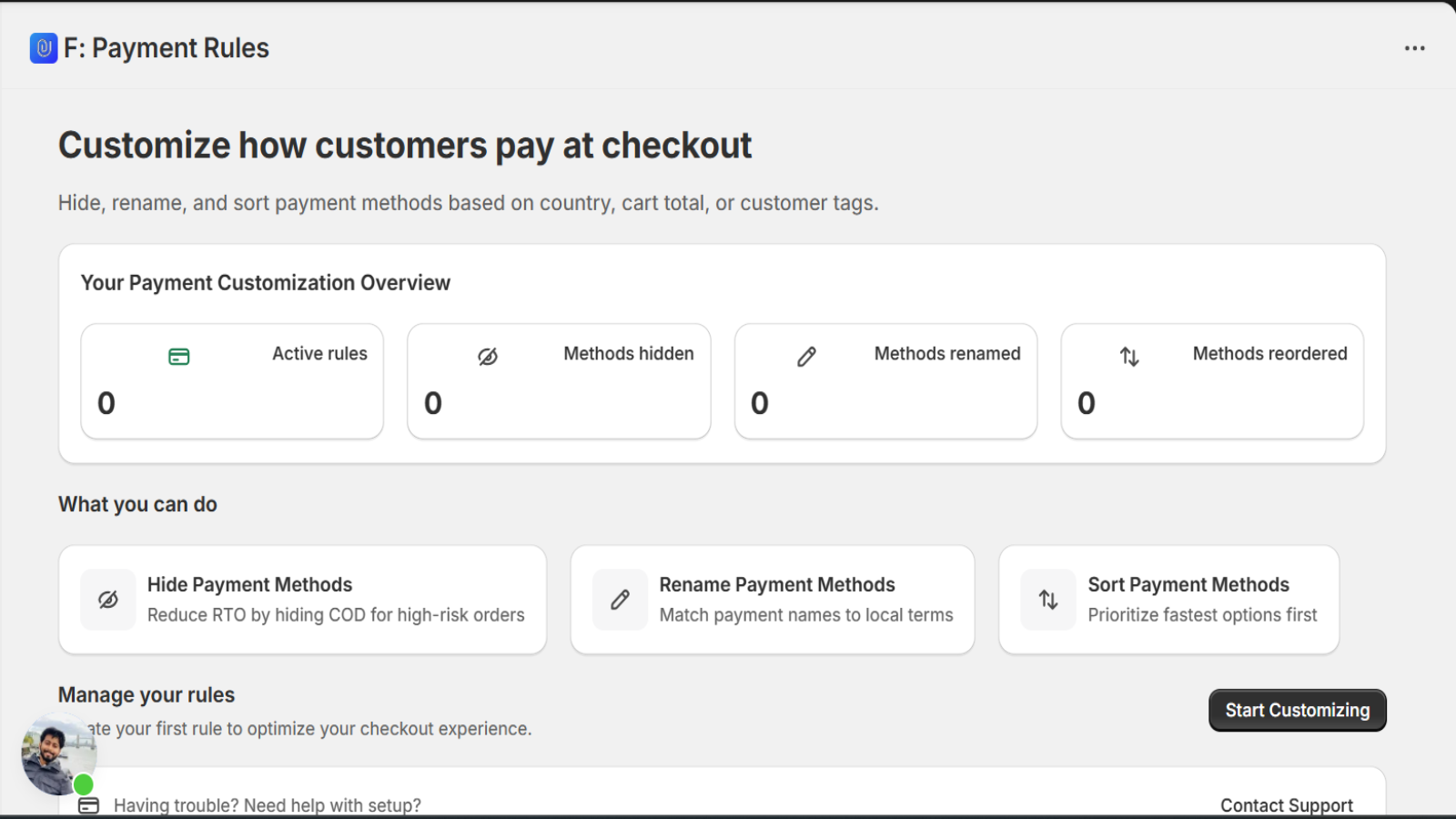The width and height of the screenshot is (1456, 819).
Task: Open the Rename Payment Methods card
Action: tap(772, 599)
